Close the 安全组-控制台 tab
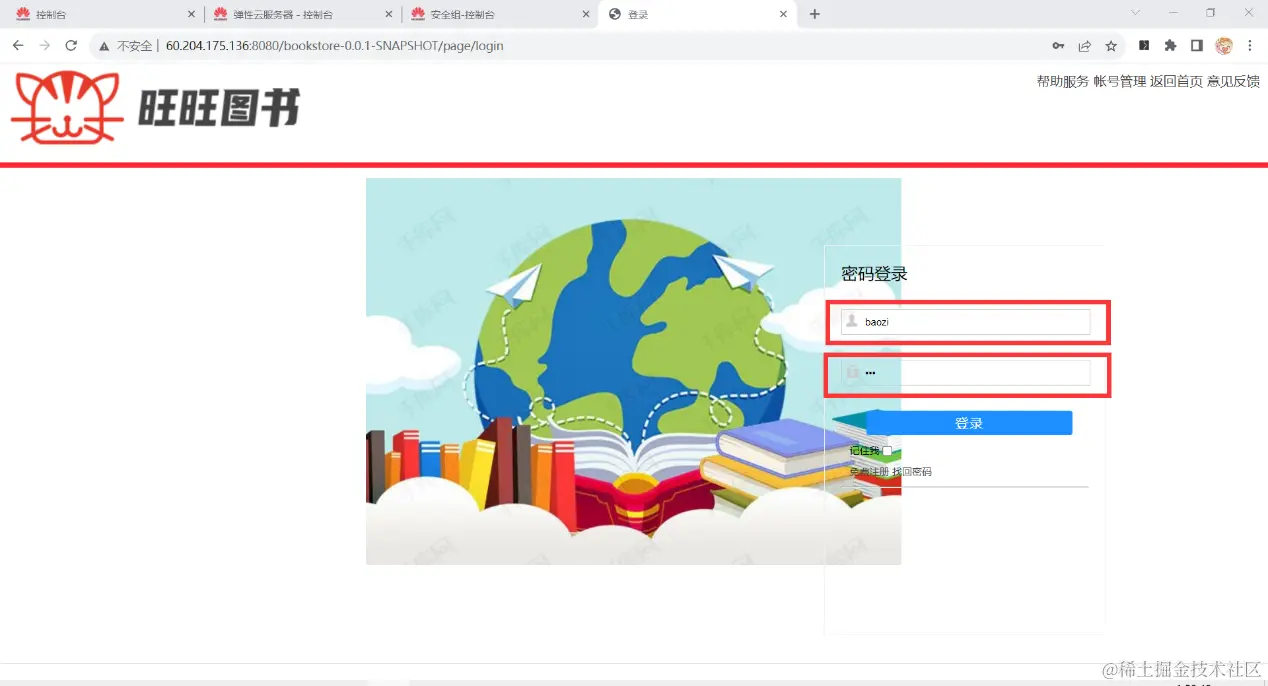 585,14
